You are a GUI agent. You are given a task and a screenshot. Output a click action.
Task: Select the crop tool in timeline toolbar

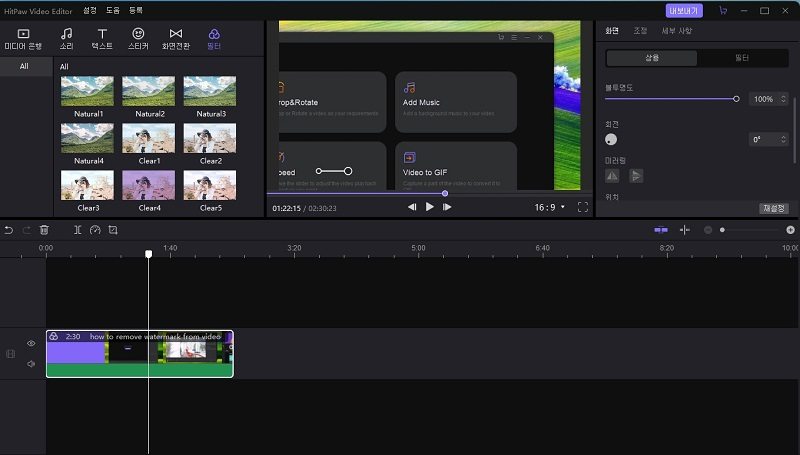[113, 230]
